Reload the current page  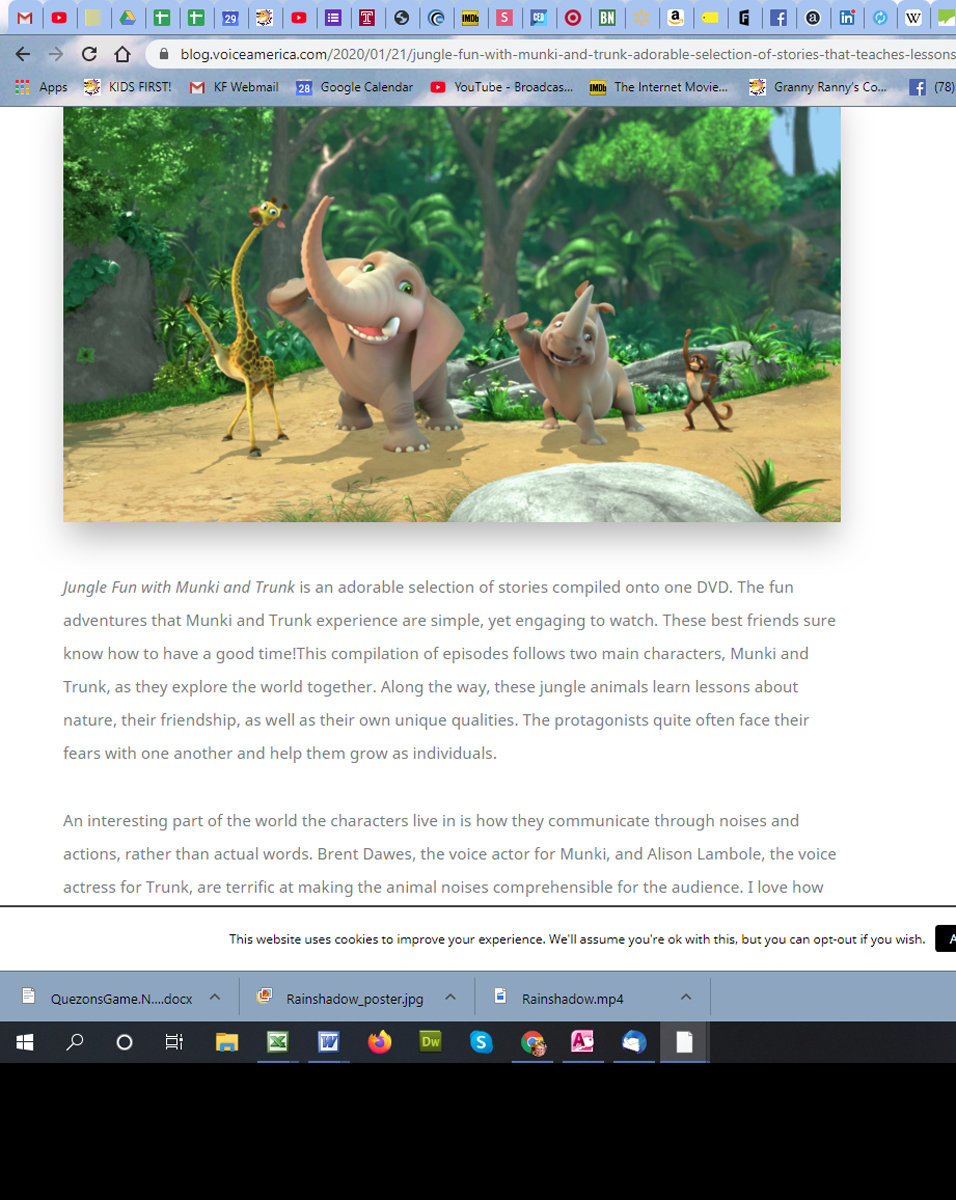click(x=89, y=54)
